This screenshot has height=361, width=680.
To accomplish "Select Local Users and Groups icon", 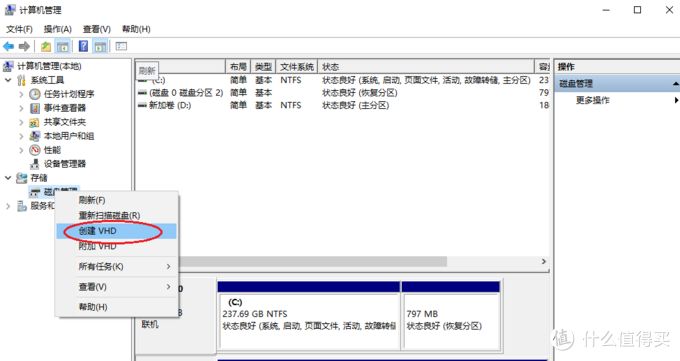I will pos(35,136).
